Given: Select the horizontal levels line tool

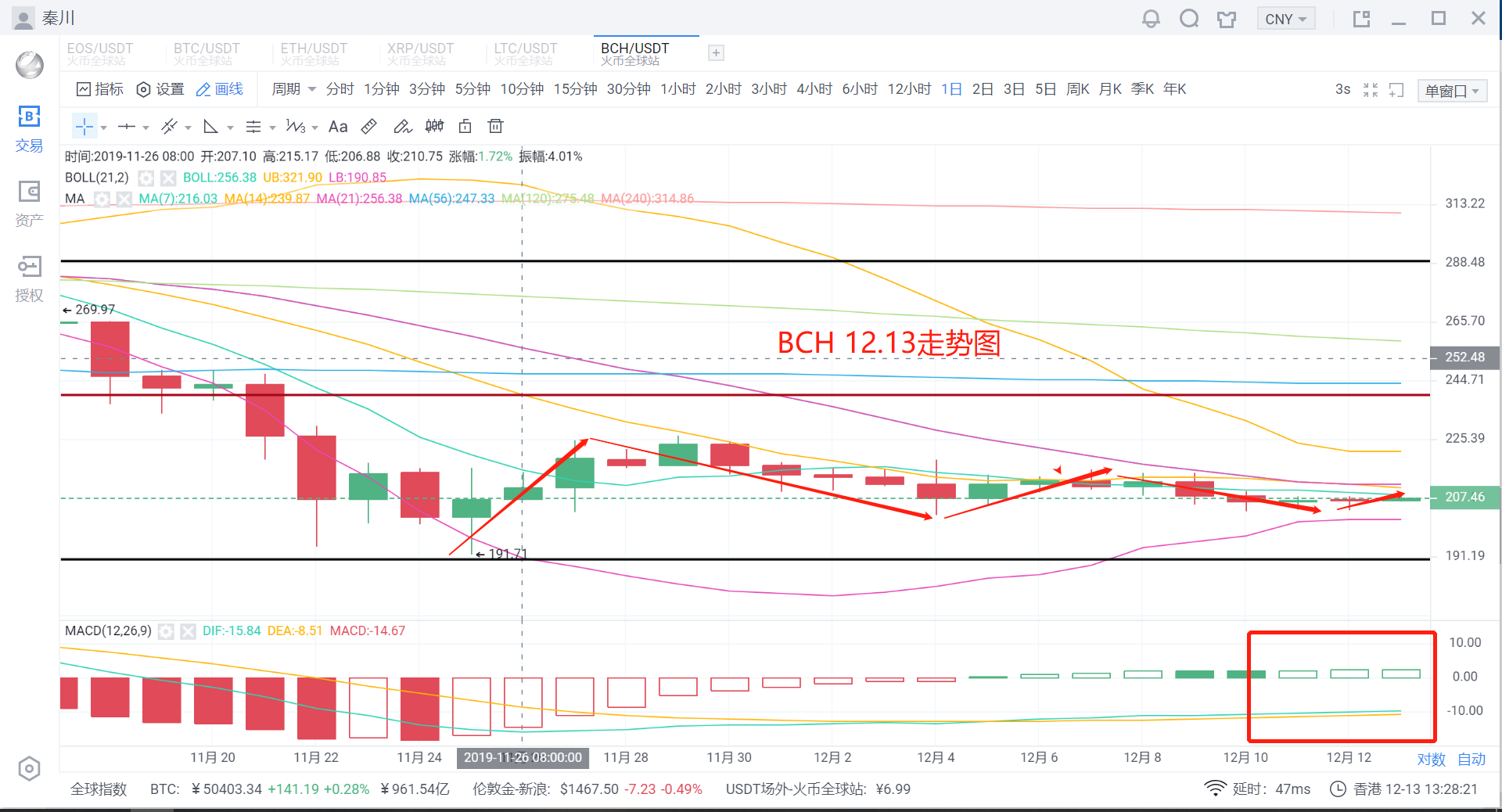Looking at the screenshot, I should point(253,126).
